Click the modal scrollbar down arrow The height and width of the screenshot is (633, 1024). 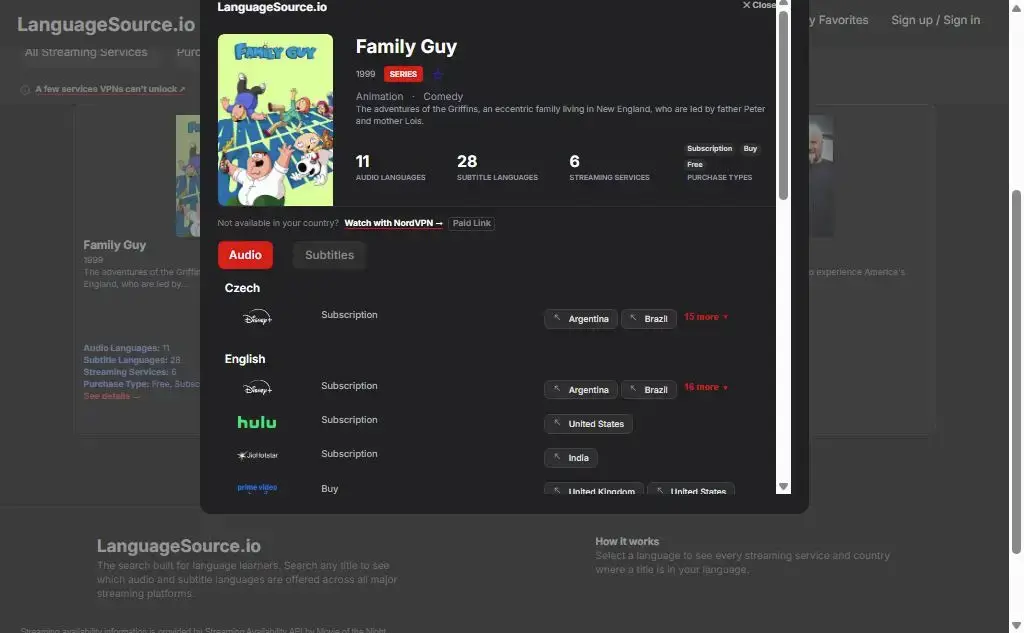(x=784, y=487)
